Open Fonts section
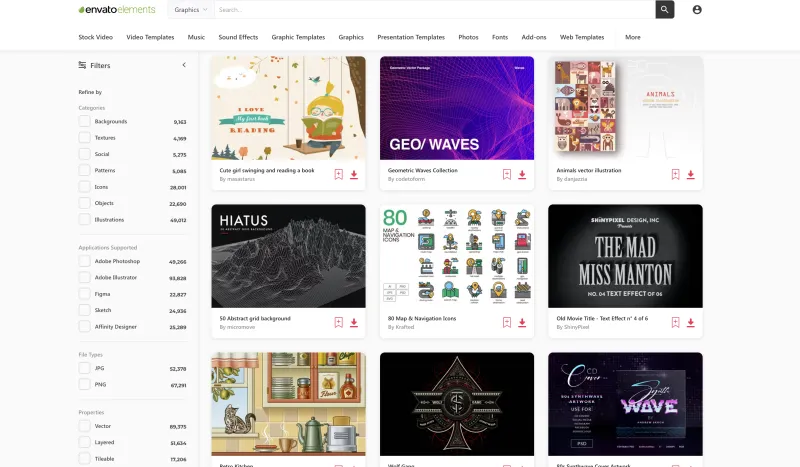800x467 pixels. point(500,37)
